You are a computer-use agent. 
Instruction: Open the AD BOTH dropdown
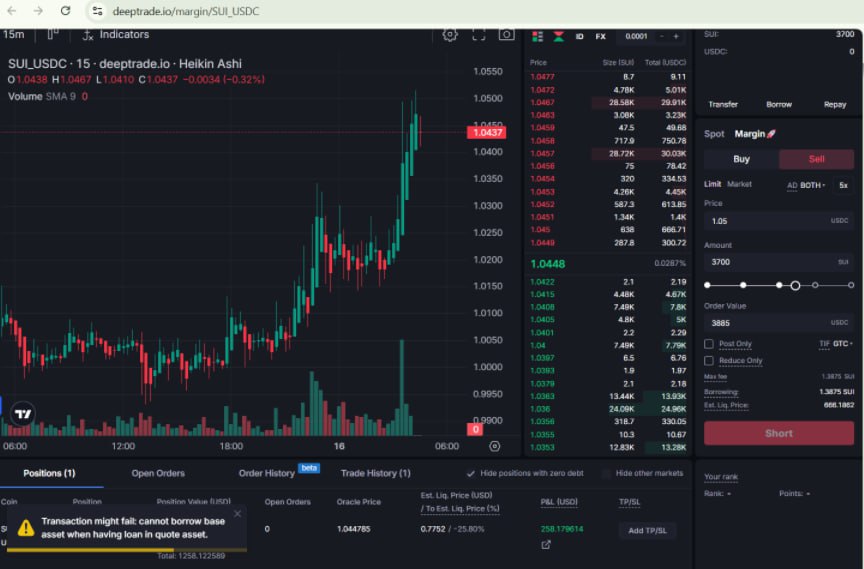click(806, 185)
